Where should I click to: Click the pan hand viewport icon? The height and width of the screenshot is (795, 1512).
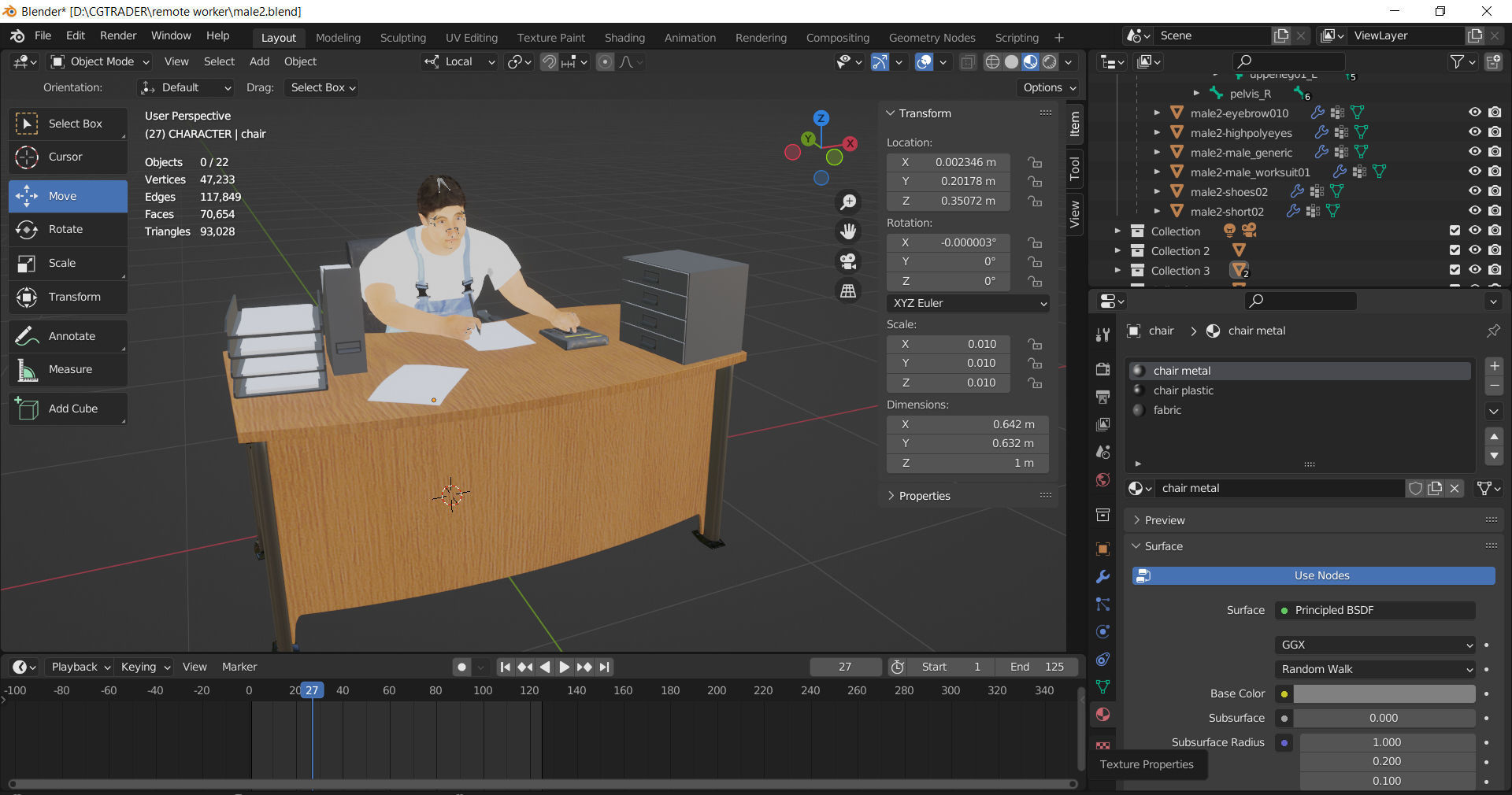(848, 231)
